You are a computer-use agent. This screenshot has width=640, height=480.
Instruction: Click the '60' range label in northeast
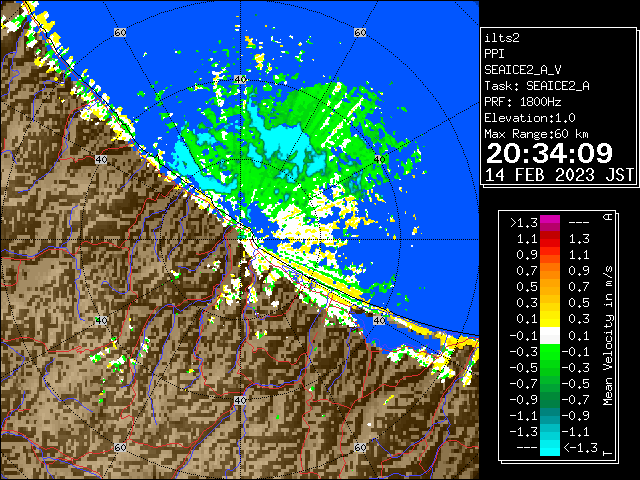[360, 32]
